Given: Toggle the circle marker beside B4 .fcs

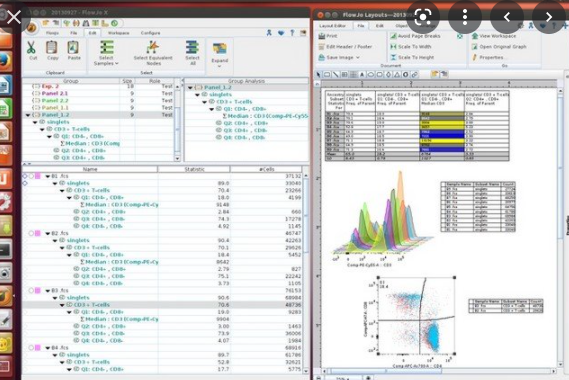Looking at the screenshot, I should (31, 348).
